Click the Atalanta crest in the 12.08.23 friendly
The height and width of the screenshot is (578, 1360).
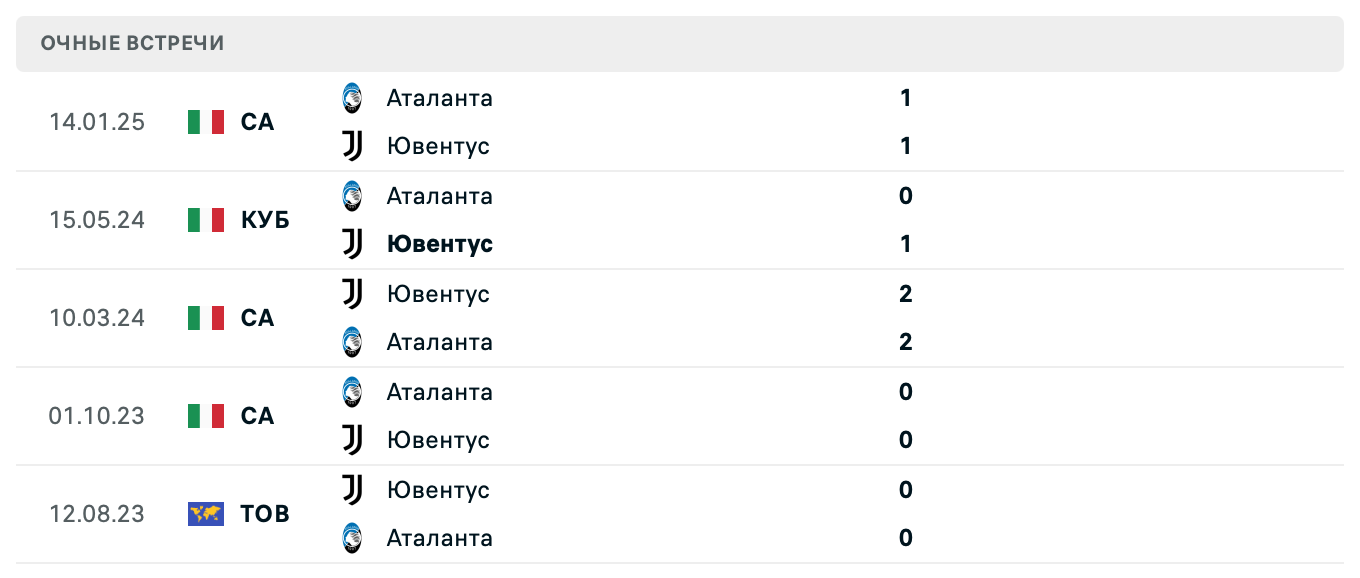click(x=352, y=538)
